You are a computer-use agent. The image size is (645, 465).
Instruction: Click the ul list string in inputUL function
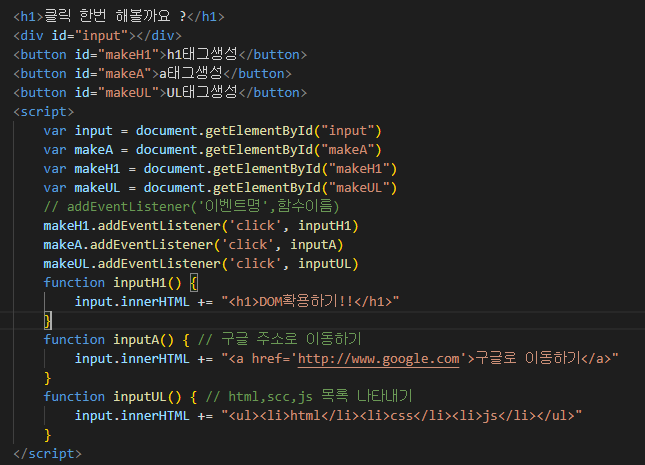[401, 415]
